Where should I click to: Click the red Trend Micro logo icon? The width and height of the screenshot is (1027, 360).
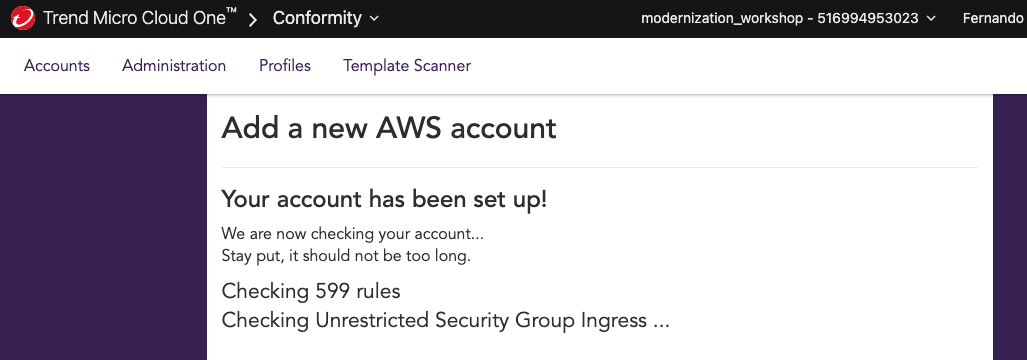tap(23, 18)
